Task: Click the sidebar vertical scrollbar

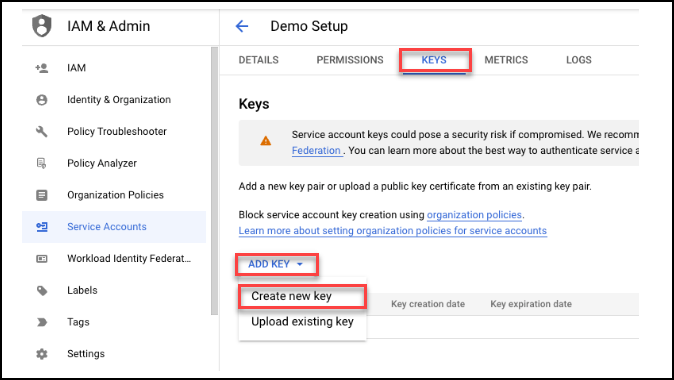Action: tap(214, 181)
